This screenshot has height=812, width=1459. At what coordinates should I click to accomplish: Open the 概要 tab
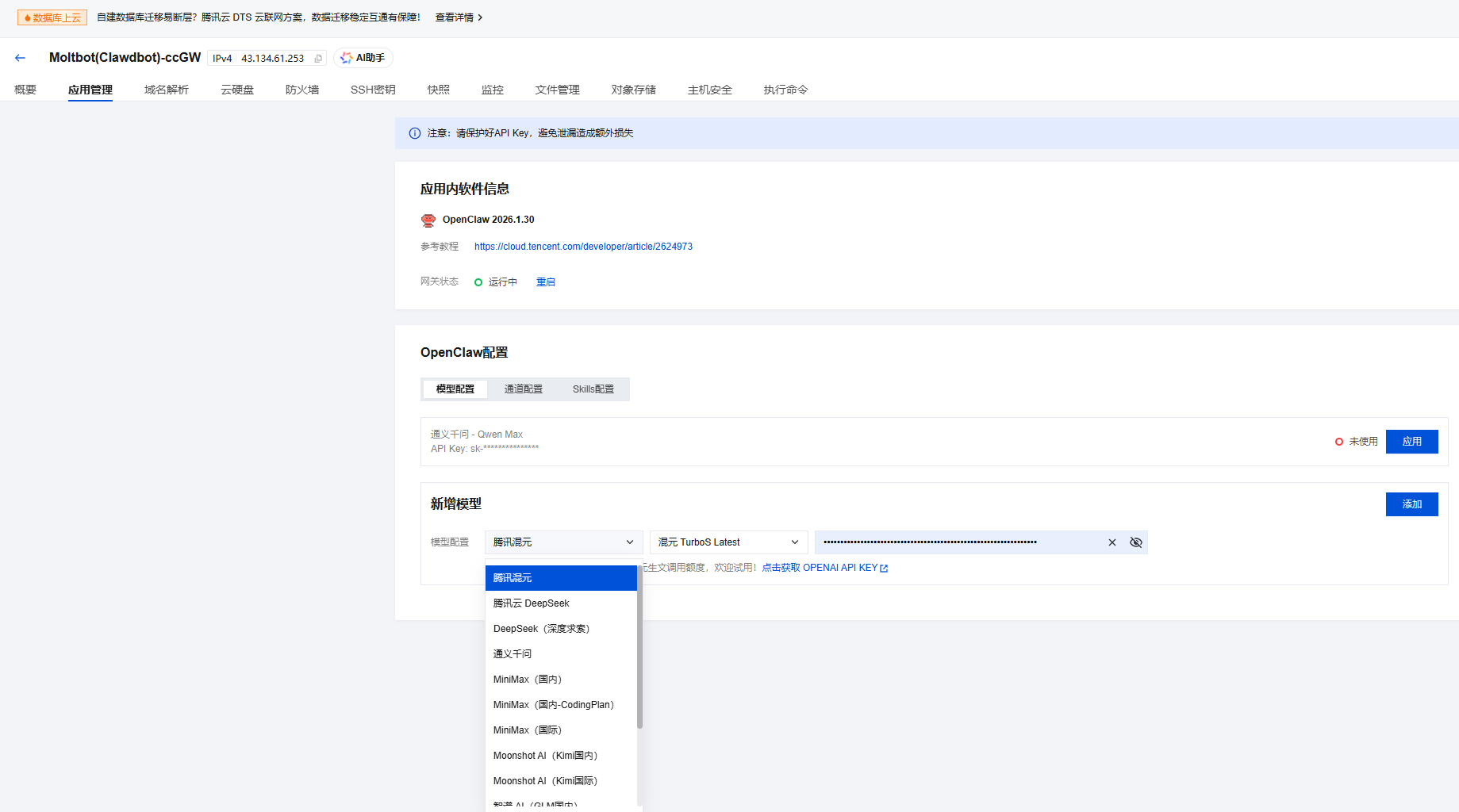tap(25, 90)
